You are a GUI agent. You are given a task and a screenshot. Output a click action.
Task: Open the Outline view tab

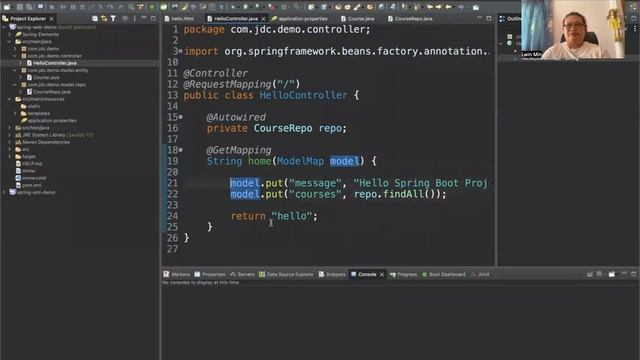510,19
